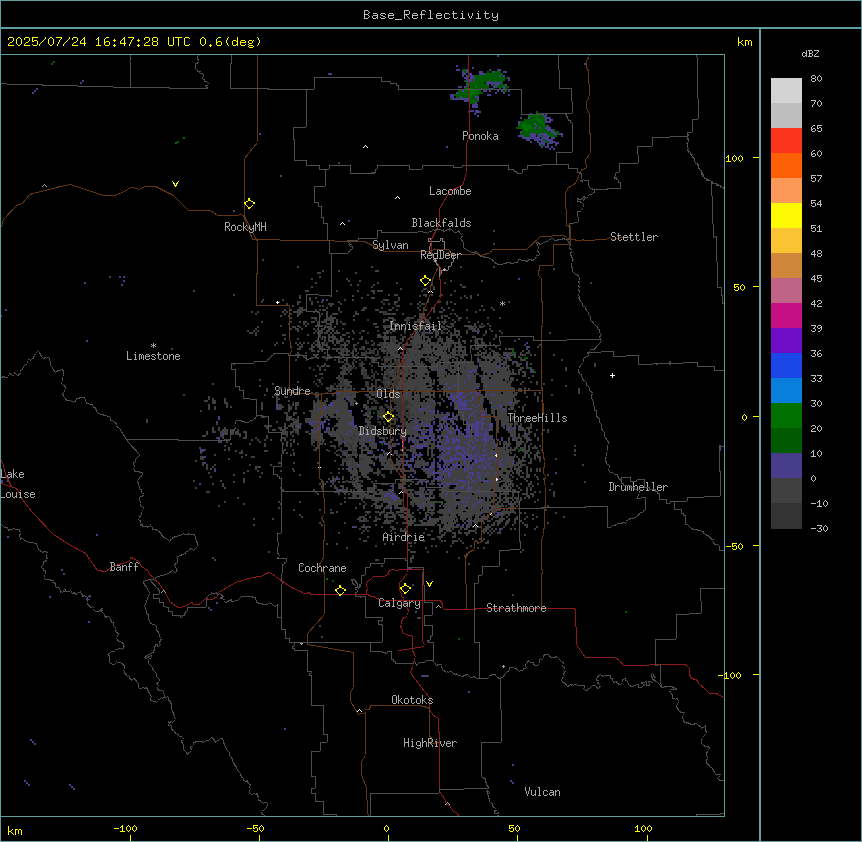Click the green radar echo north of Ponoka

click(x=479, y=86)
